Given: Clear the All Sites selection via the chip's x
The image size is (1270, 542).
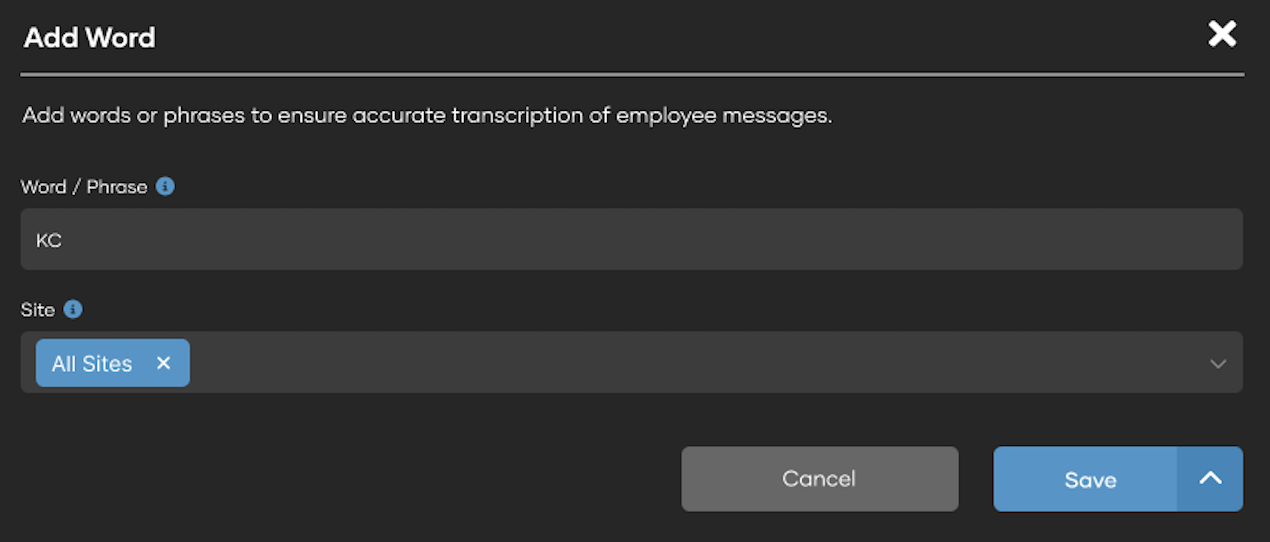Looking at the screenshot, I should [164, 363].
